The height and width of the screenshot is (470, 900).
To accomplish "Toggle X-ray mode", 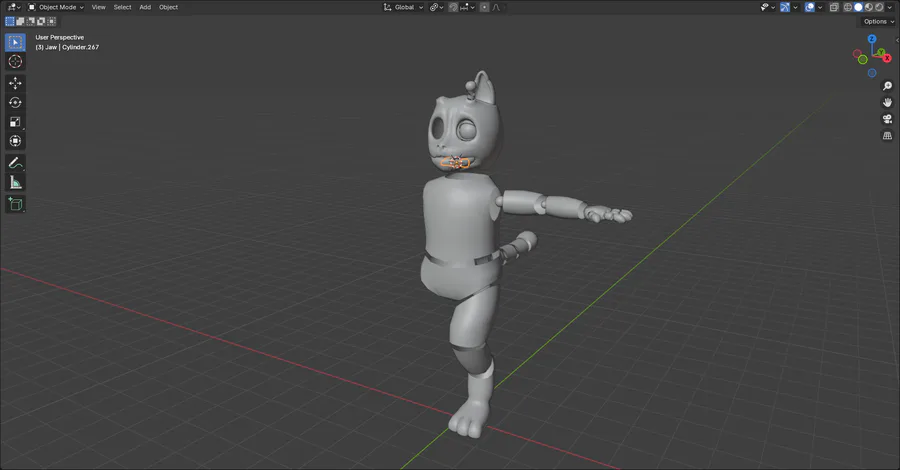I will point(834,7).
